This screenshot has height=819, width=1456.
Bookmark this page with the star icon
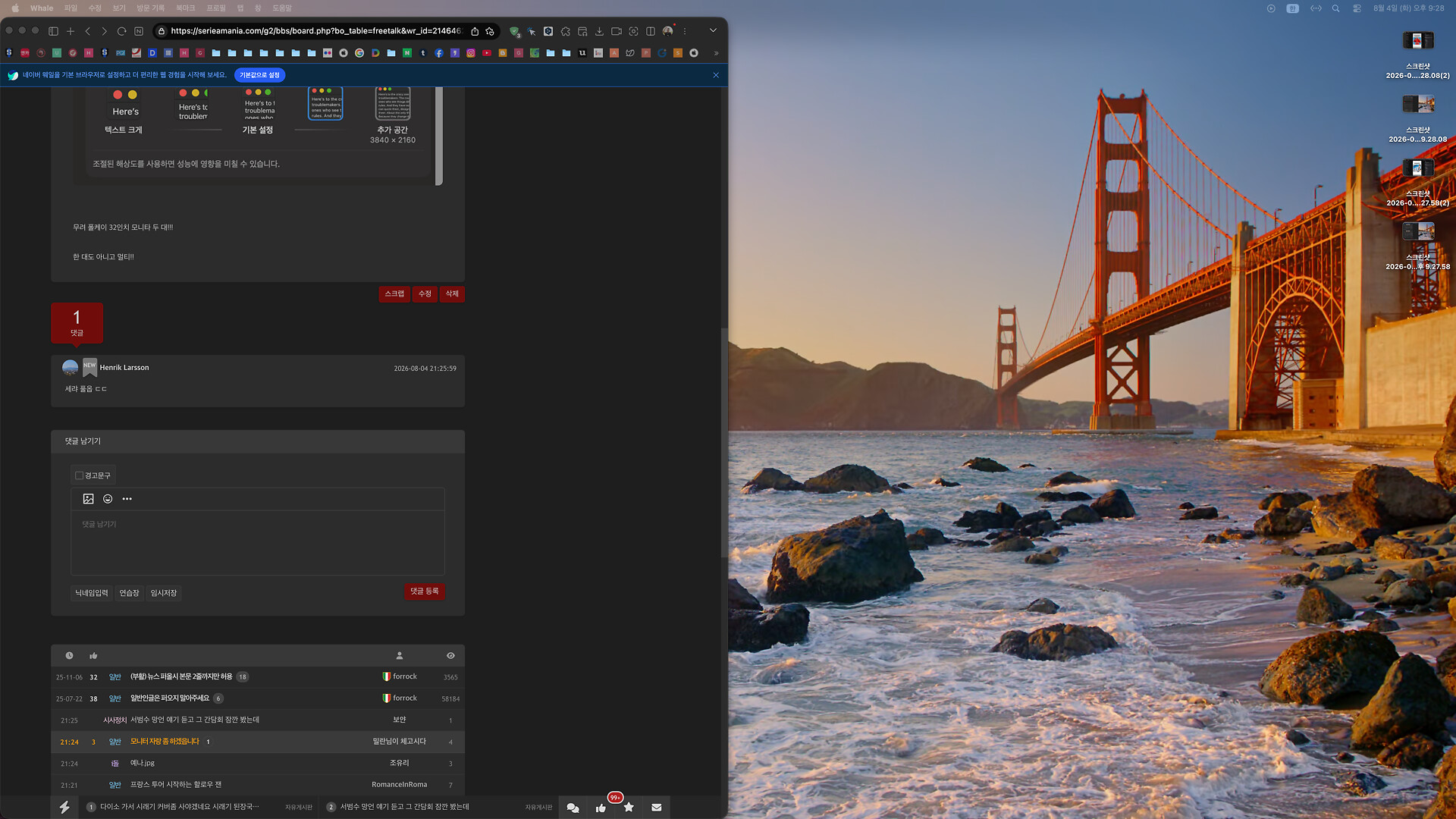(490, 31)
